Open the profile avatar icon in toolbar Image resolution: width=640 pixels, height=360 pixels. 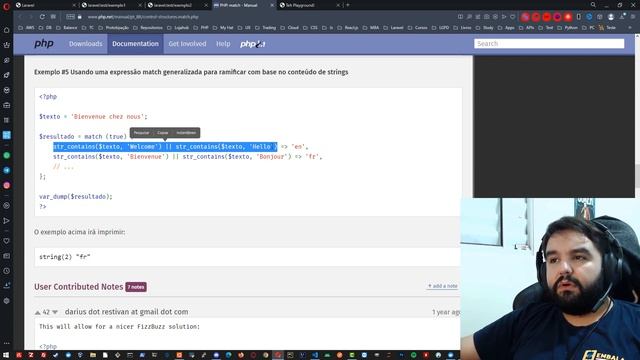[611, 17]
